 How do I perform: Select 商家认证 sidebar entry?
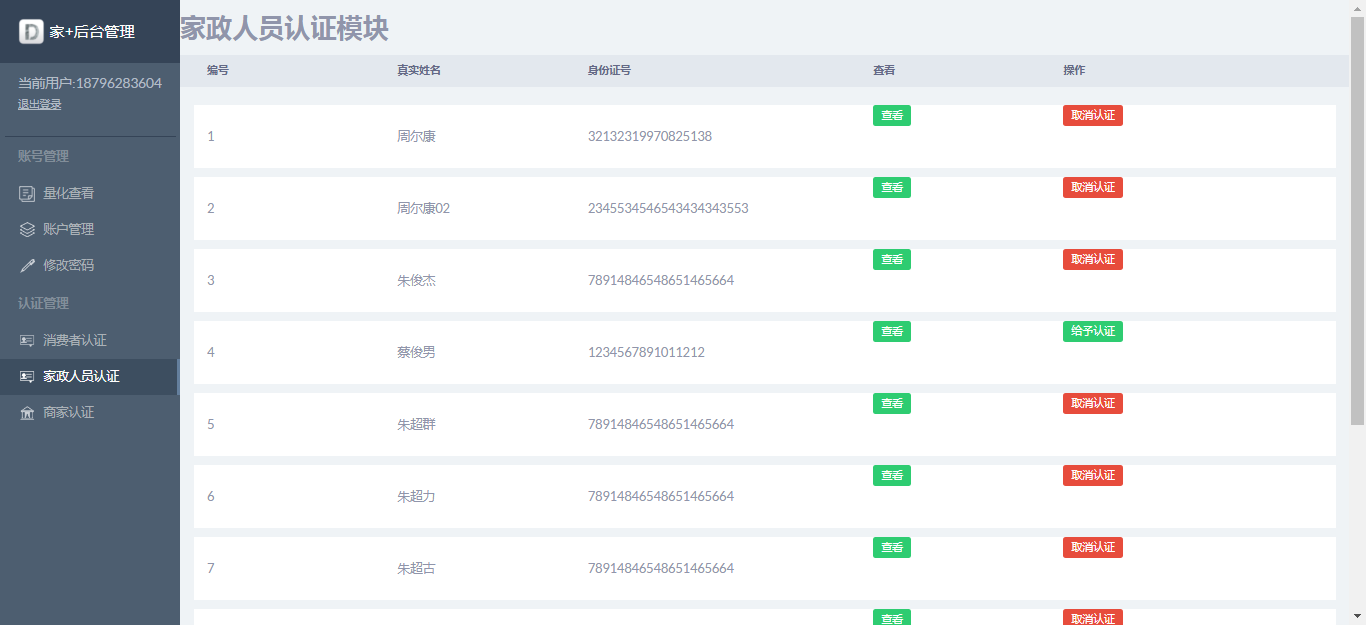[x=68, y=412]
